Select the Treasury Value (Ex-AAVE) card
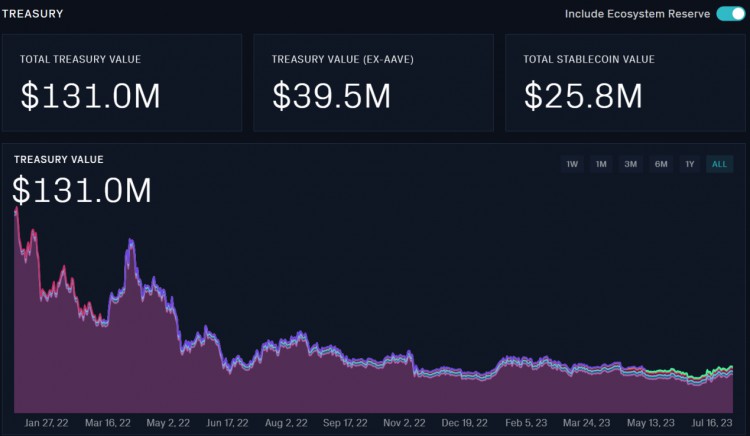 point(374,82)
